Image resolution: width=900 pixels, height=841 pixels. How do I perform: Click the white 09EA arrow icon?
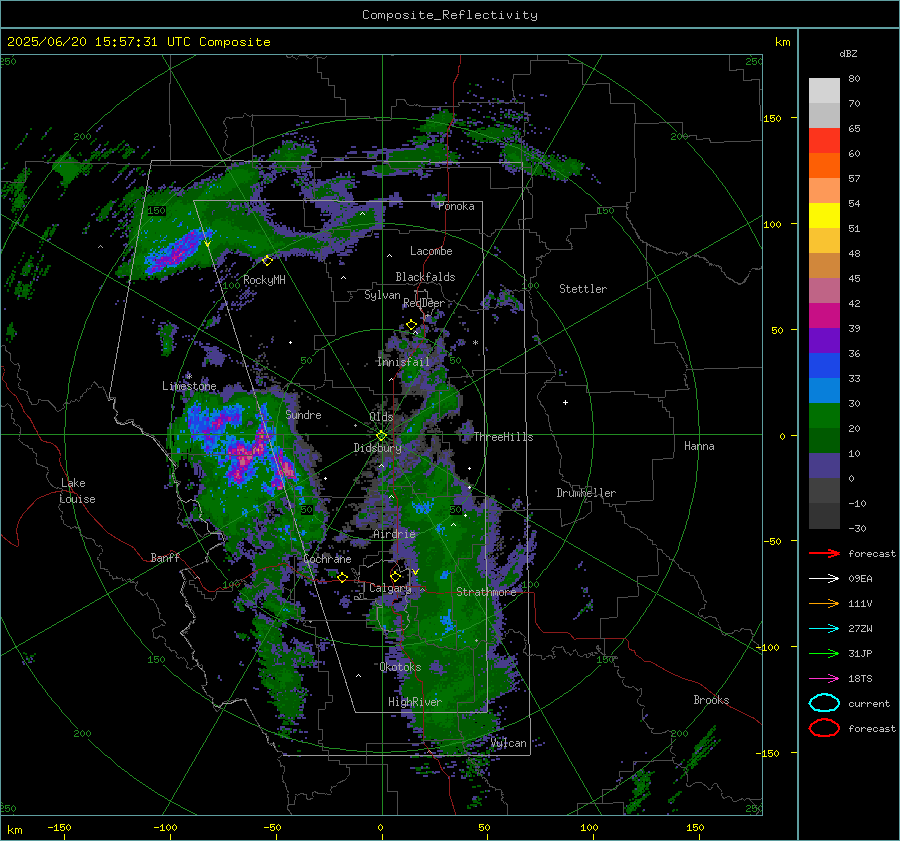(x=824, y=578)
